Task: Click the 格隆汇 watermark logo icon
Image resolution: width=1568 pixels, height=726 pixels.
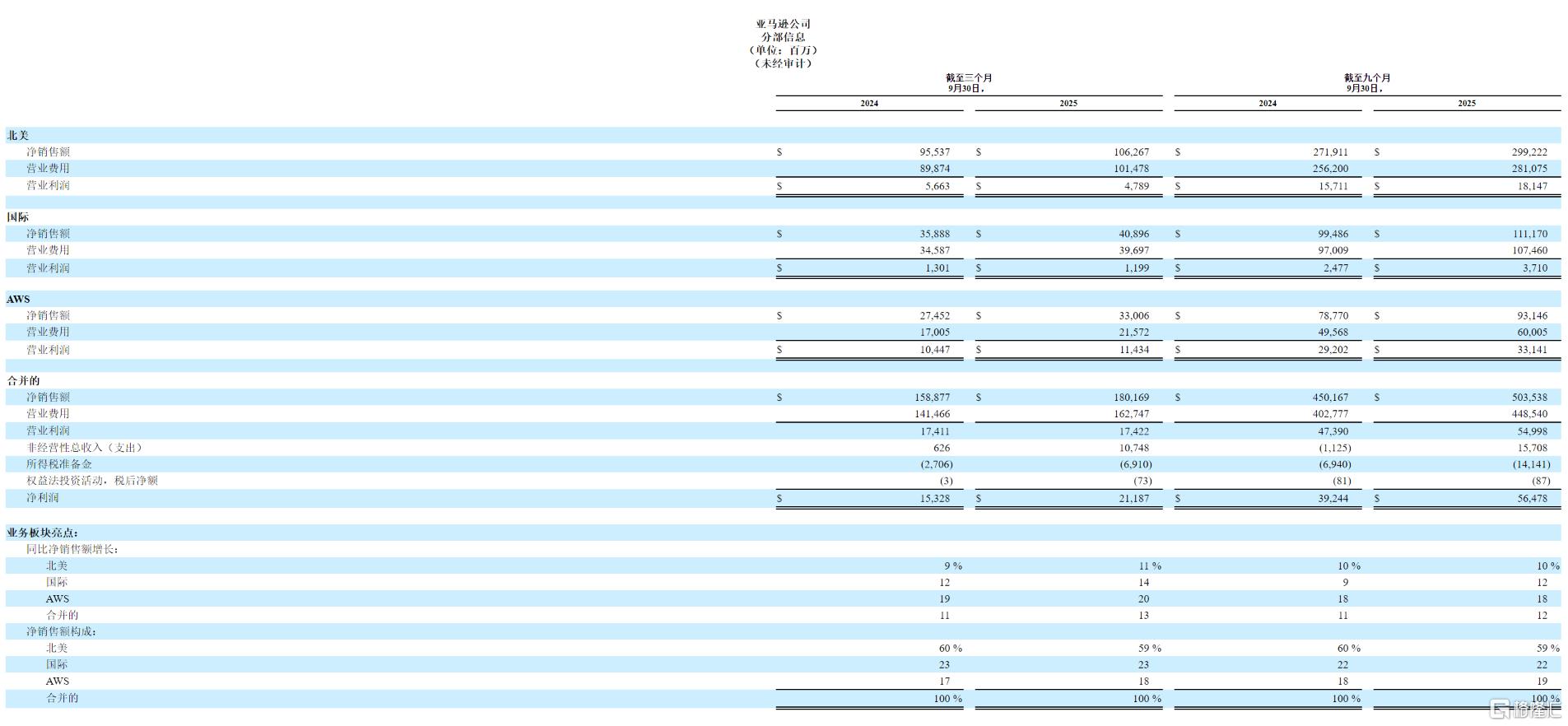Action: (x=1500, y=710)
